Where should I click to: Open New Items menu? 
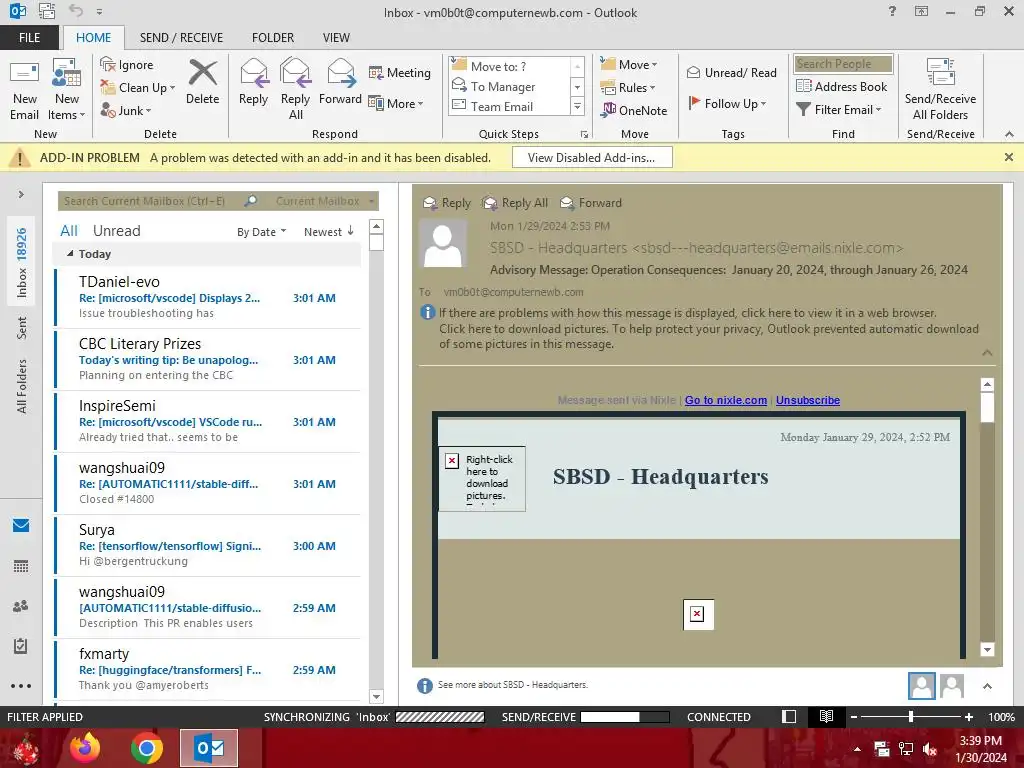67,90
